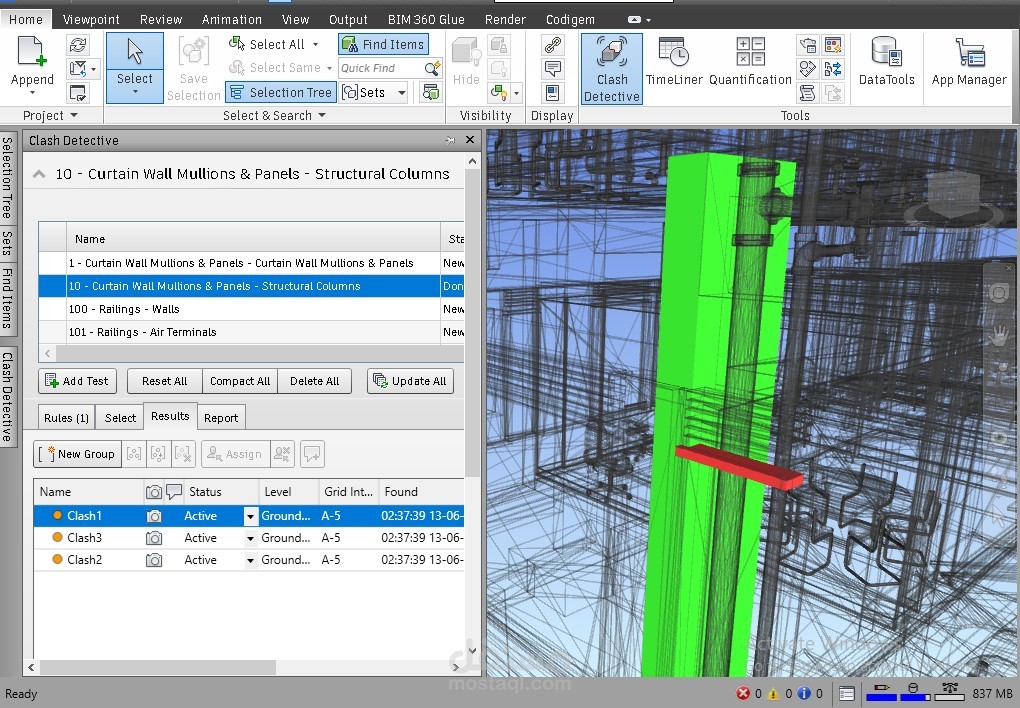Open the App Manager
Image resolution: width=1020 pixels, height=708 pixels.
[x=969, y=62]
